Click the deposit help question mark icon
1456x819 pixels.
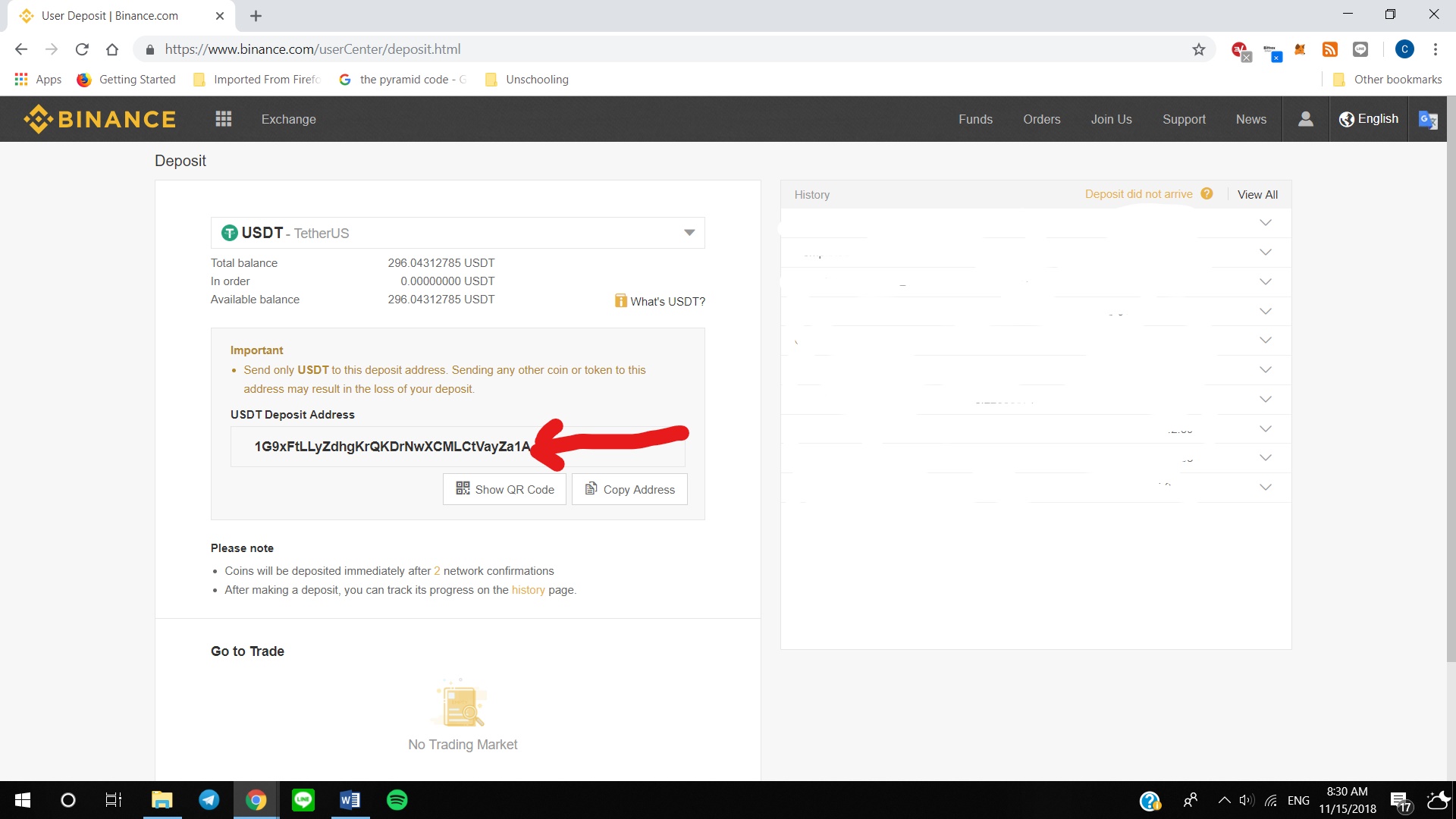tap(1207, 194)
